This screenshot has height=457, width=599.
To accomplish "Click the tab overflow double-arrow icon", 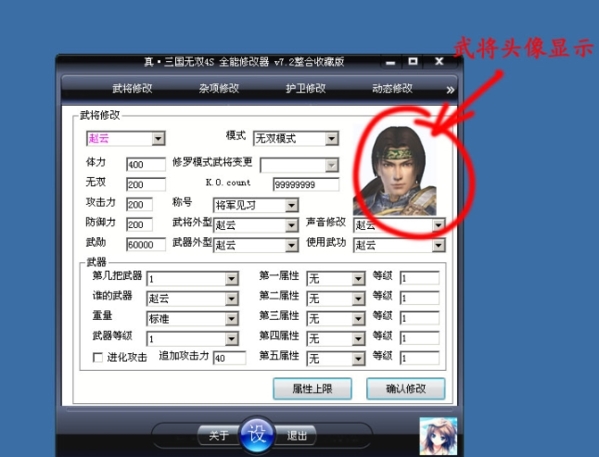I will coord(450,90).
